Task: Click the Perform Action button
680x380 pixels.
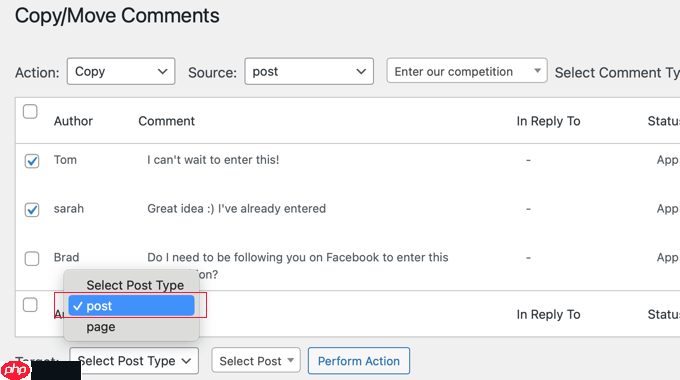Action: [x=359, y=360]
